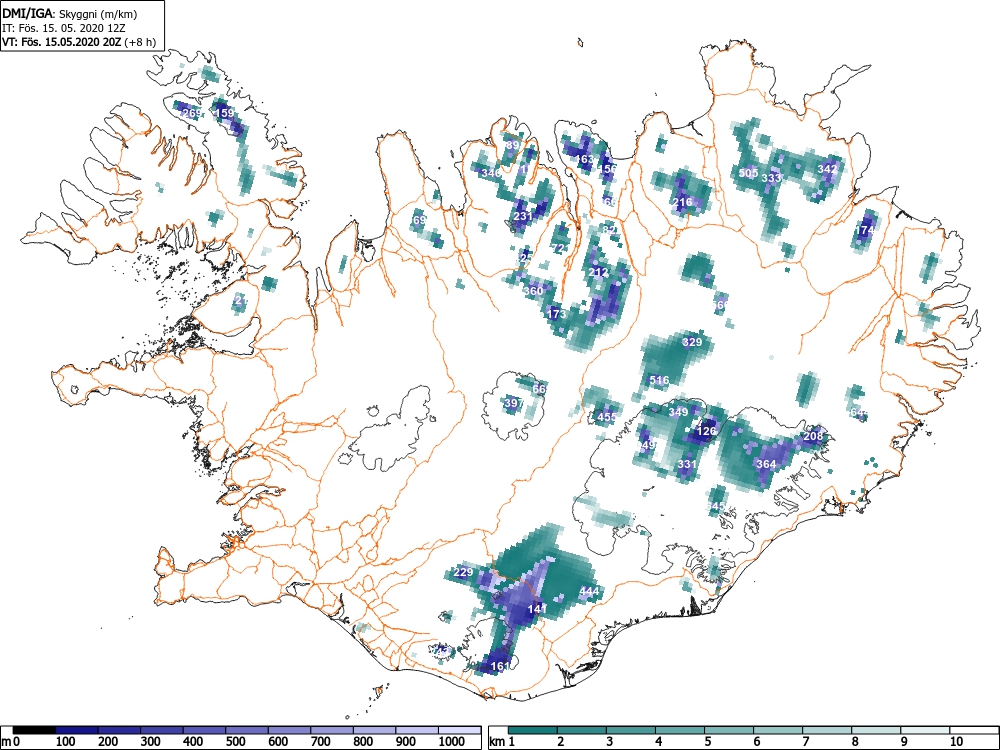This screenshot has height=750, width=1000.
Task: Click the map value '163'
Action: point(585,159)
